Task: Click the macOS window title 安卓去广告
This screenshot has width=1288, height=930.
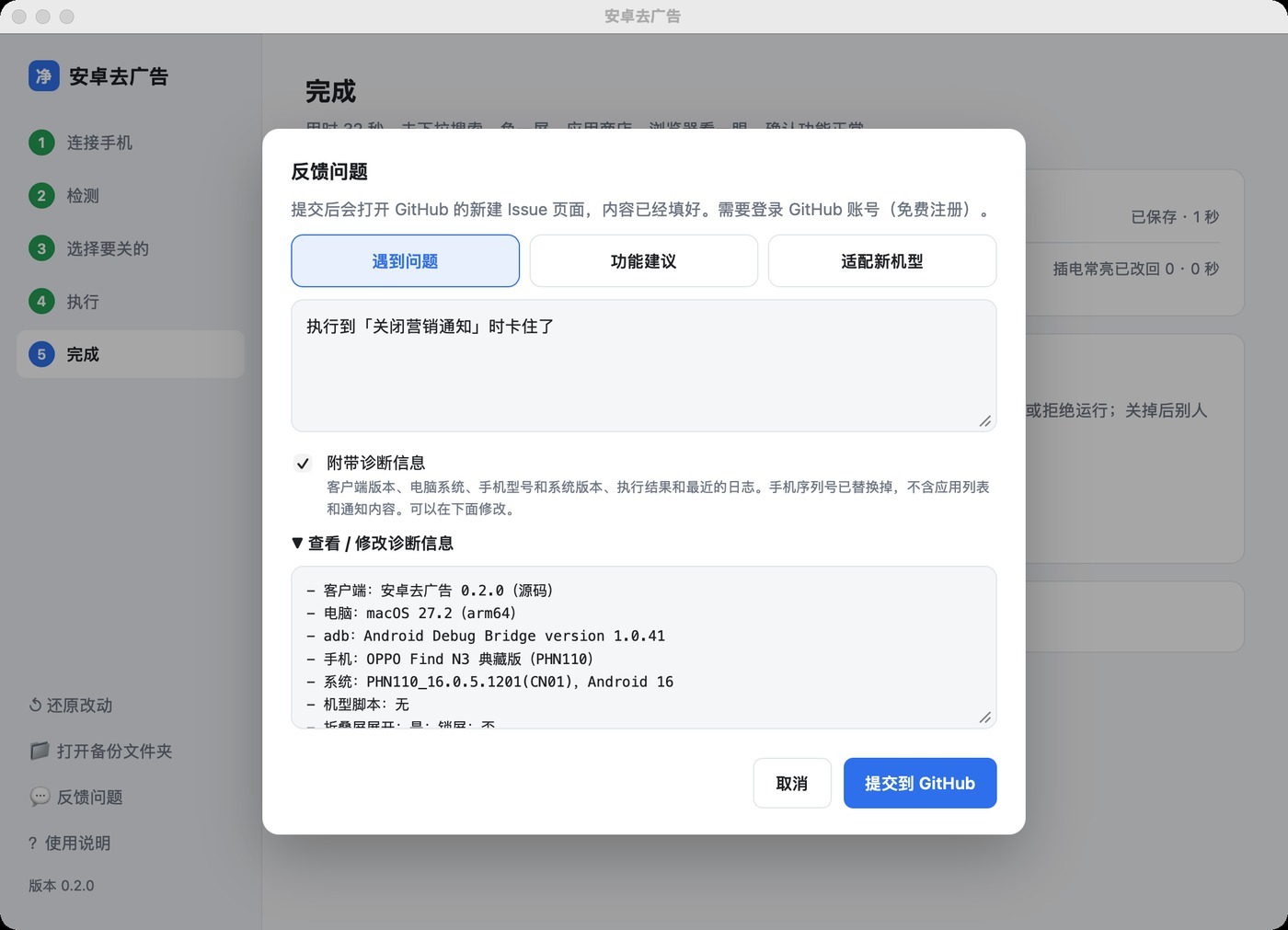Action: coord(643,17)
